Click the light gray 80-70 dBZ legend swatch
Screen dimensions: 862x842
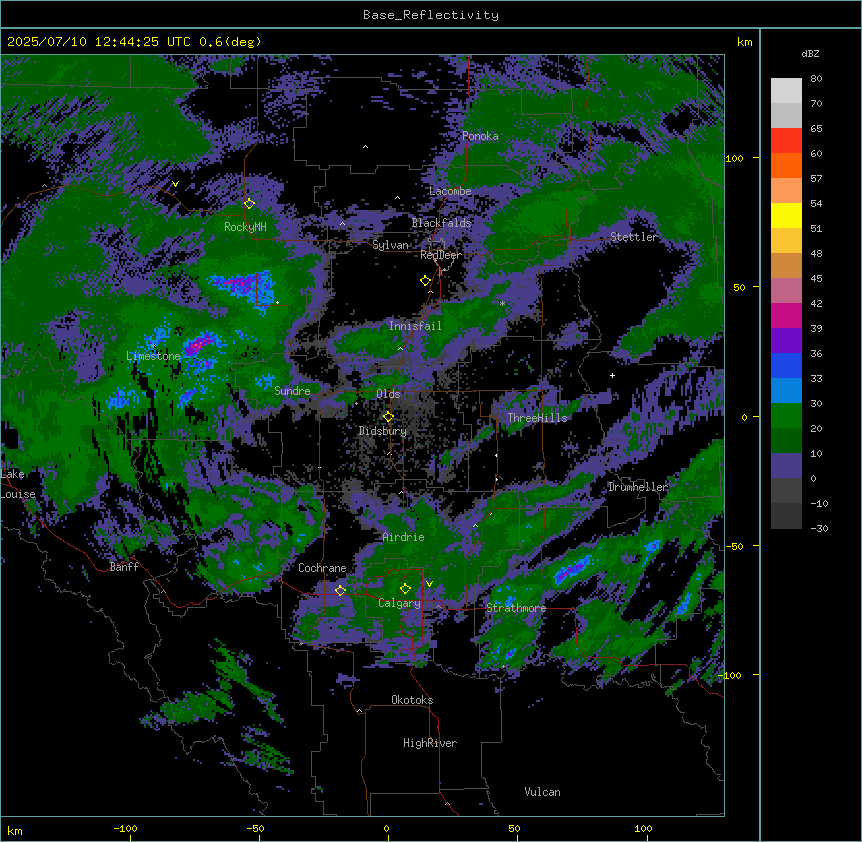786,91
